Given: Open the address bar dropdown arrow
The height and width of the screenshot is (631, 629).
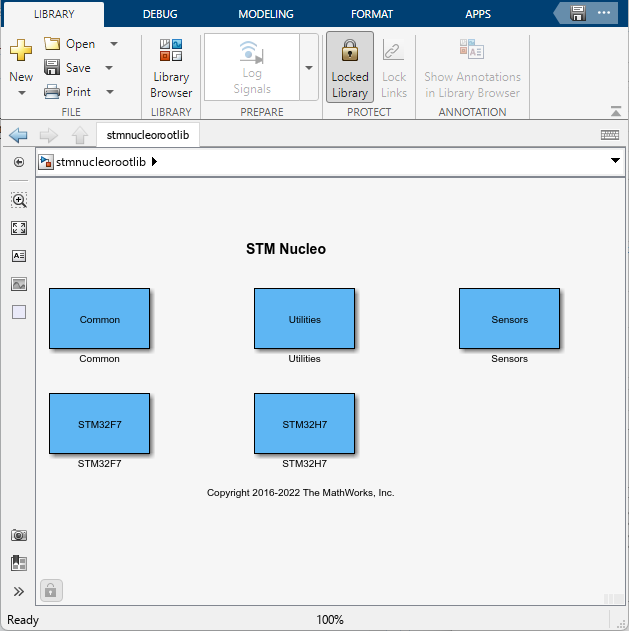Looking at the screenshot, I should (x=614, y=161).
